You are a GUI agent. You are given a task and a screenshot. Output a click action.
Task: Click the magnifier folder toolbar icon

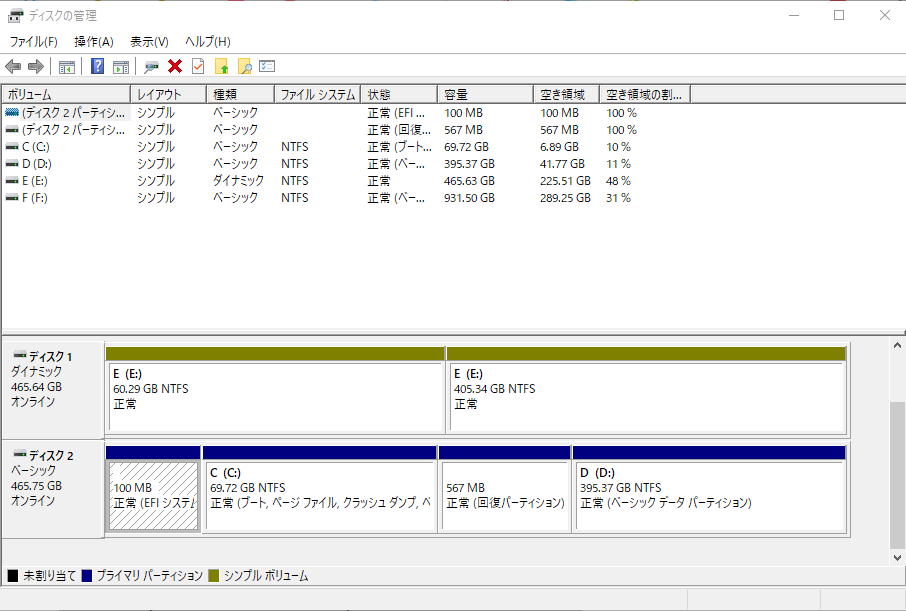(x=244, y=67)
